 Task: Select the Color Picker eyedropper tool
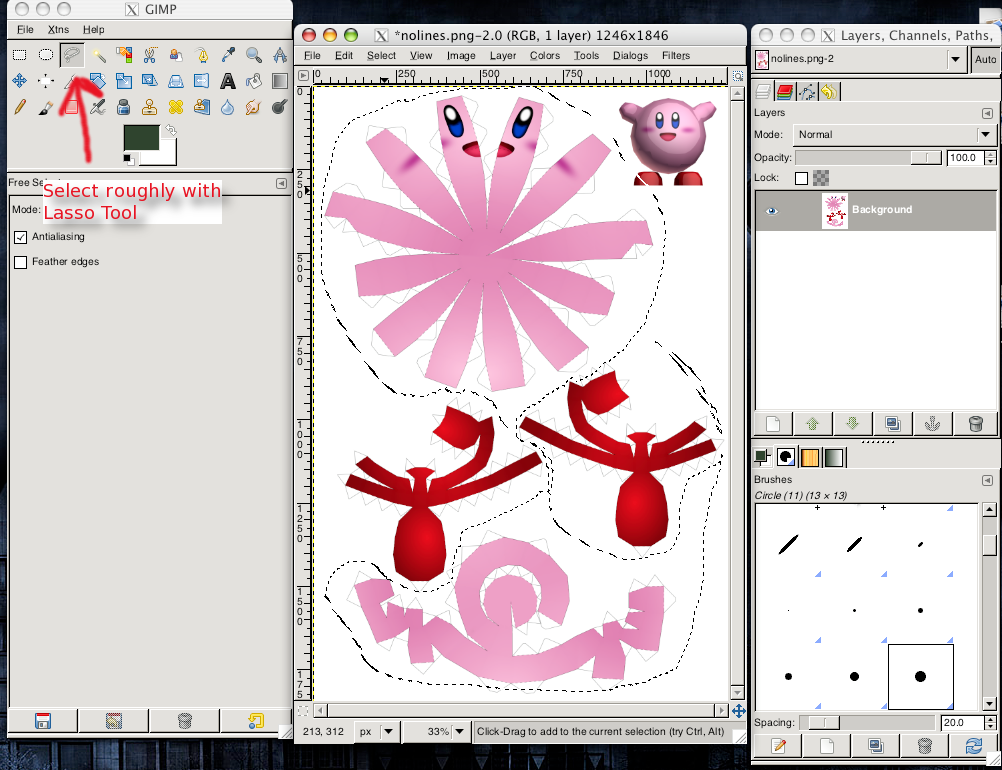coord(227,55)
